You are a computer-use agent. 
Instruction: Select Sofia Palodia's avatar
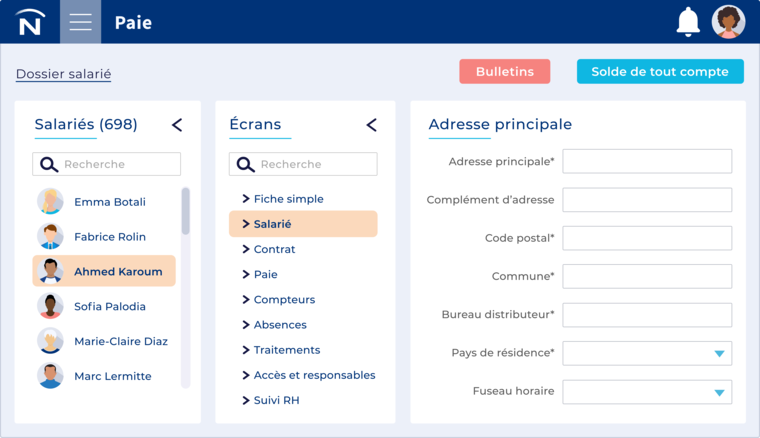point(50,306)
